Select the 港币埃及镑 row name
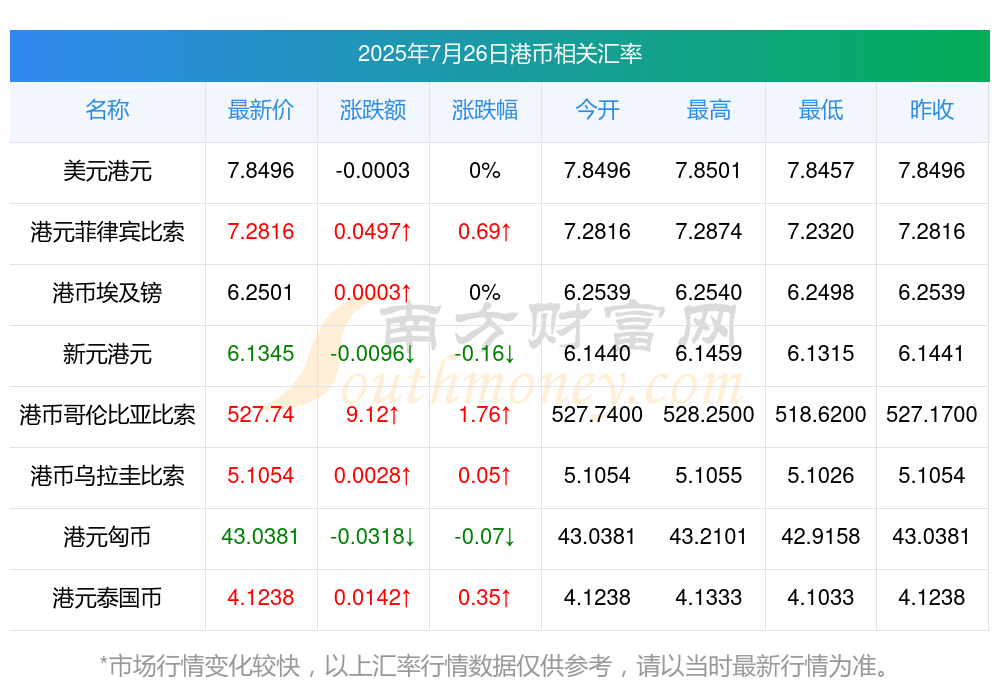 click(x=107, y=293)
